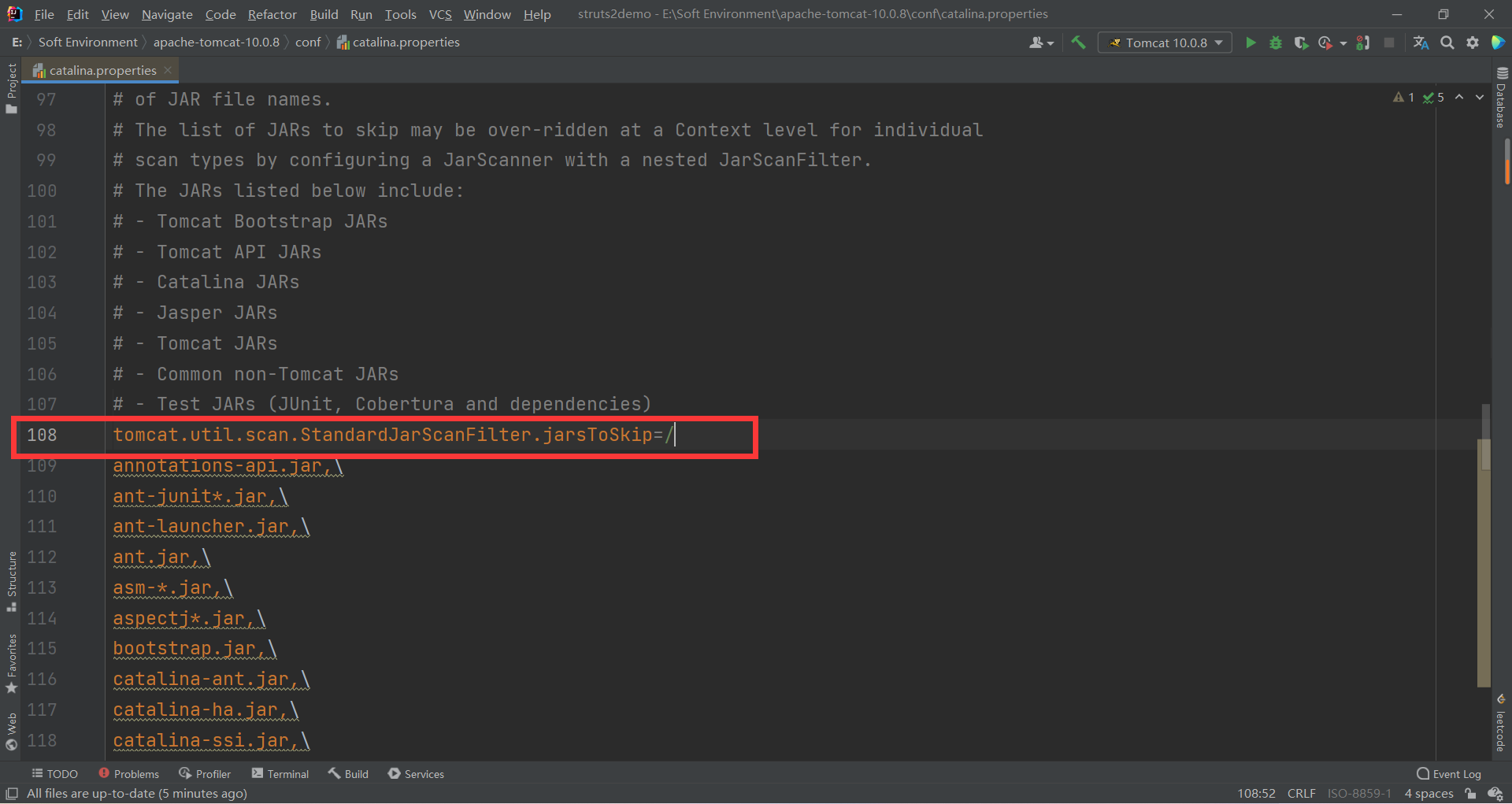This screenshot has height=804, width=1512.
Task: Open the Refactor menu
Action: click(272, 14)
